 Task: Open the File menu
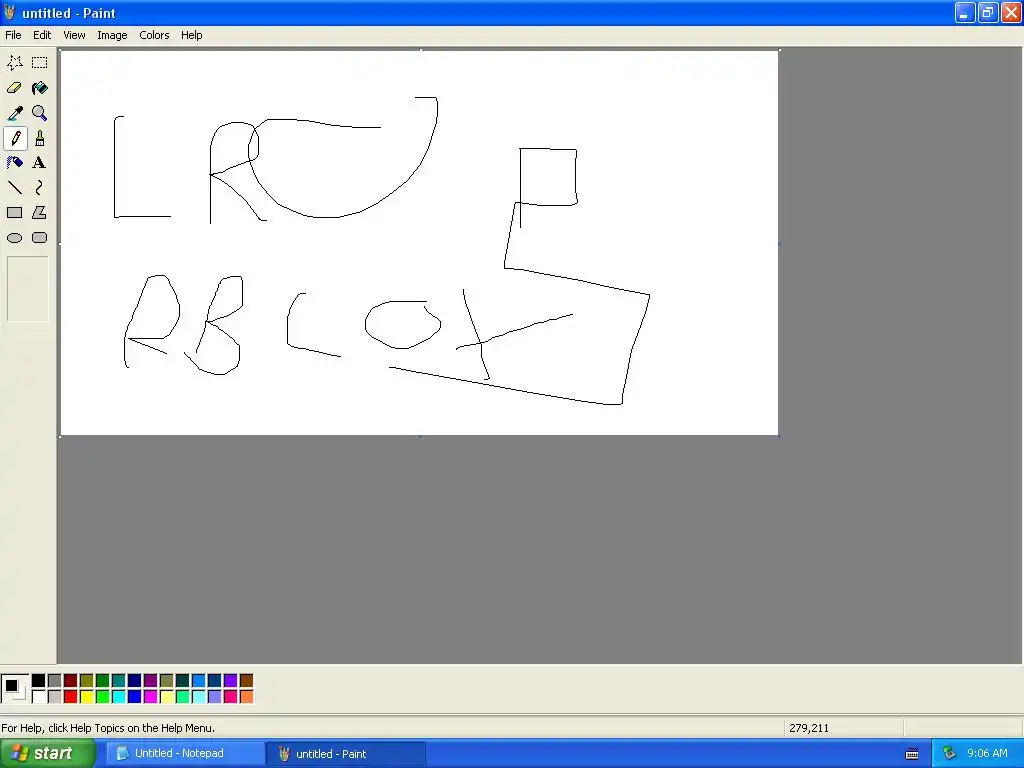tap(13, 35)
